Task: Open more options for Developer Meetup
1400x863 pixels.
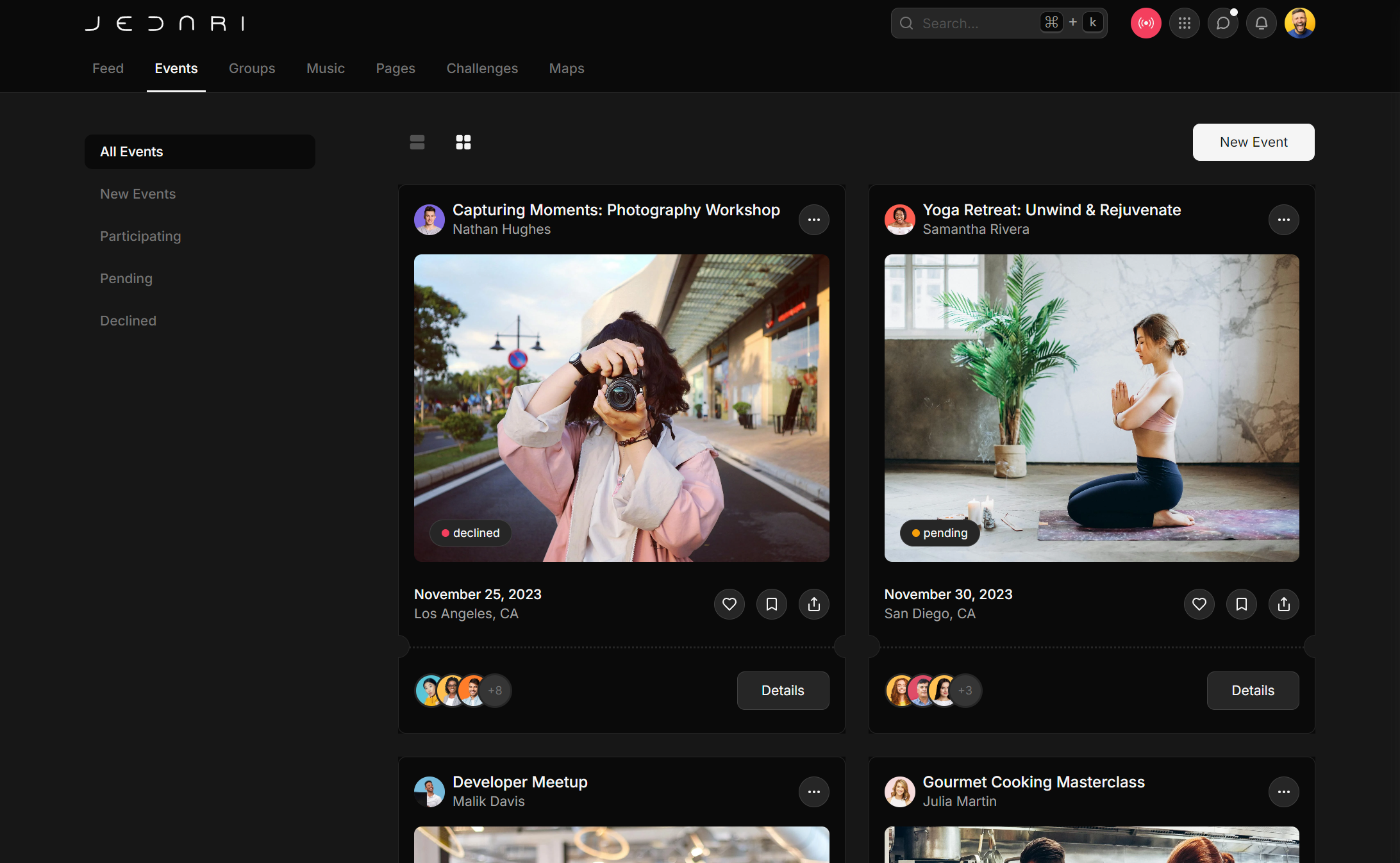Action: 814,792
